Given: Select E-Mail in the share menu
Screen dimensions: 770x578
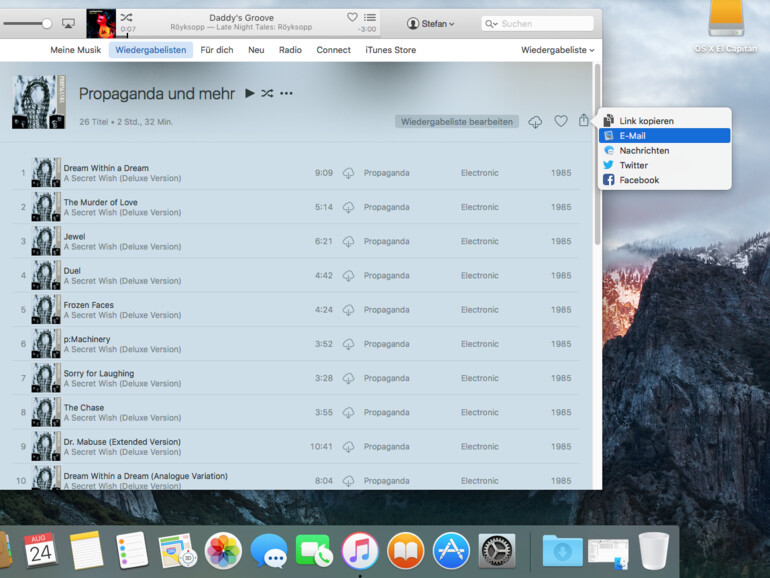Looking at the screenshot, I should (664, 136).
